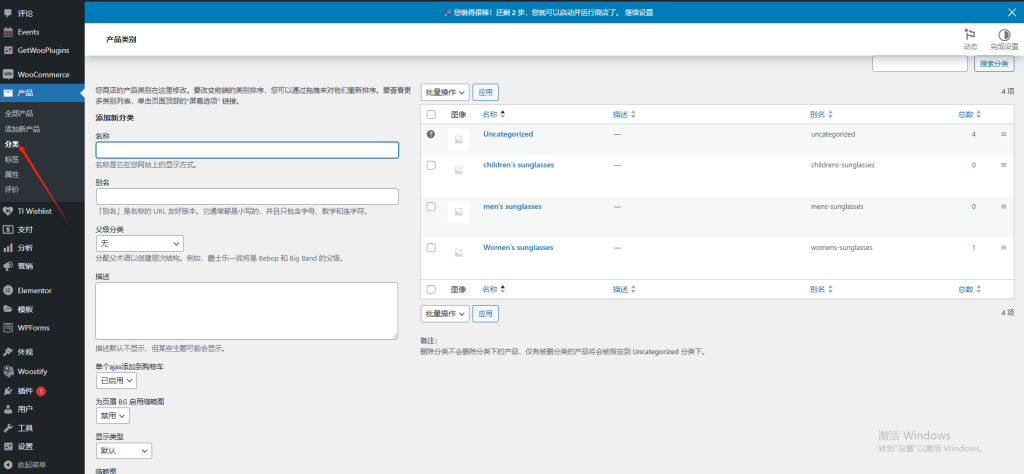Dismiss the blue setup banner with X
This screenshot has height=474, width=1024.
(1012, 12)
